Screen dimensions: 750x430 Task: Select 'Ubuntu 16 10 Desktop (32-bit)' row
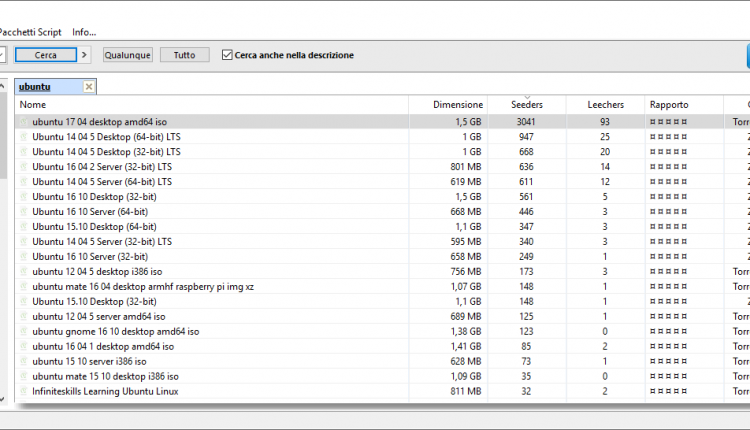click(x=382, y=197)
